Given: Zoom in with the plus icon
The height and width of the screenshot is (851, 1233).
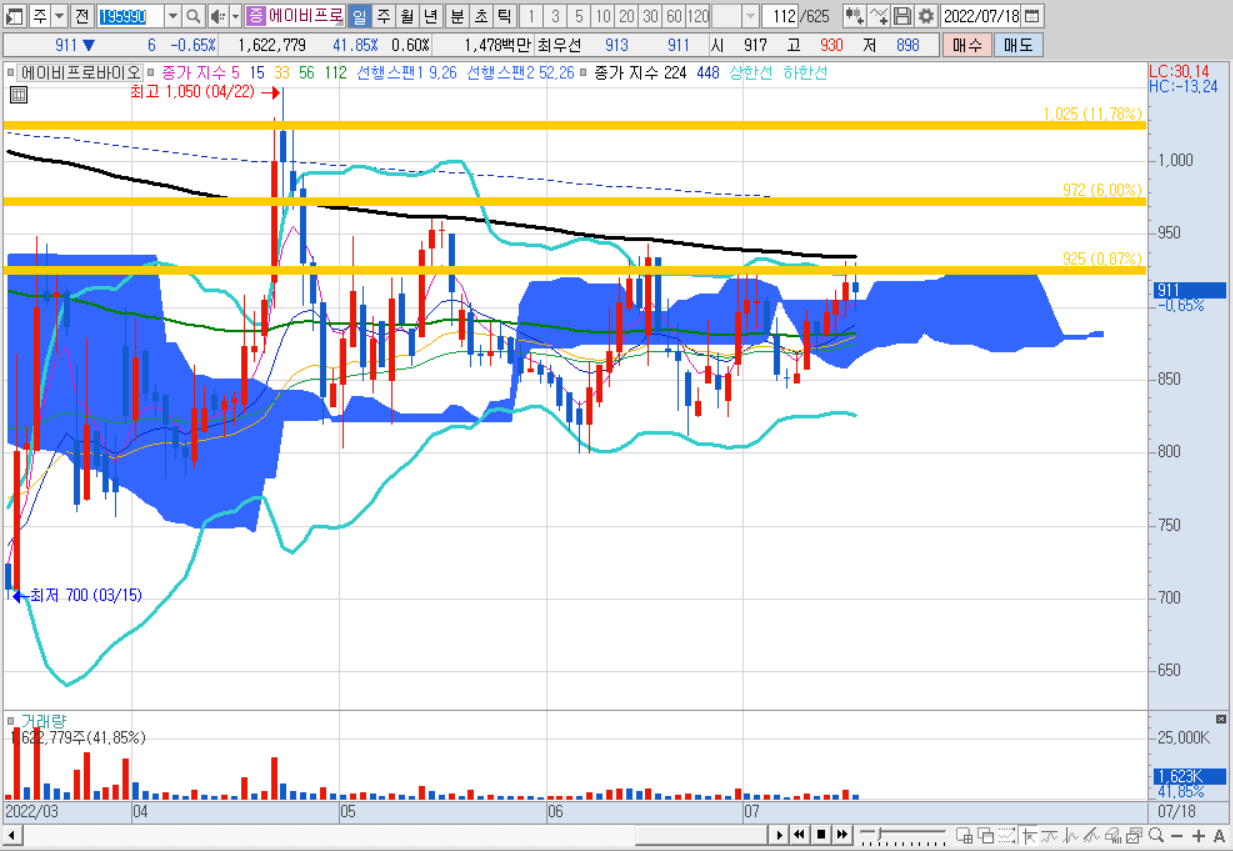Looking at the screenshot, I should (1199, 836).
